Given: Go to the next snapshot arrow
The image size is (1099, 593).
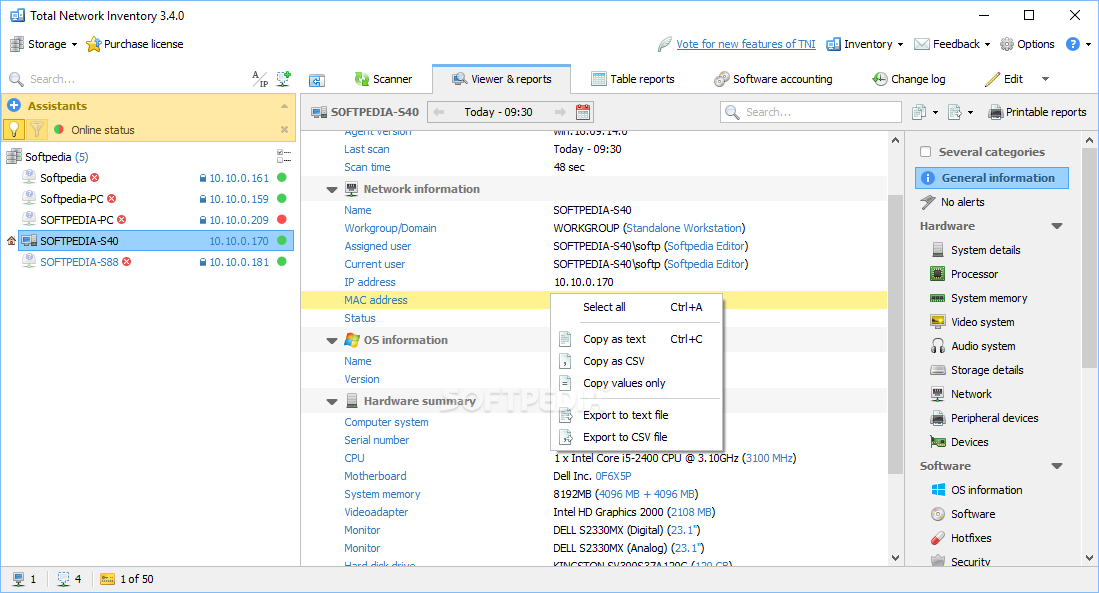Looking at the screenshot, I should click(x=559, y=112).
